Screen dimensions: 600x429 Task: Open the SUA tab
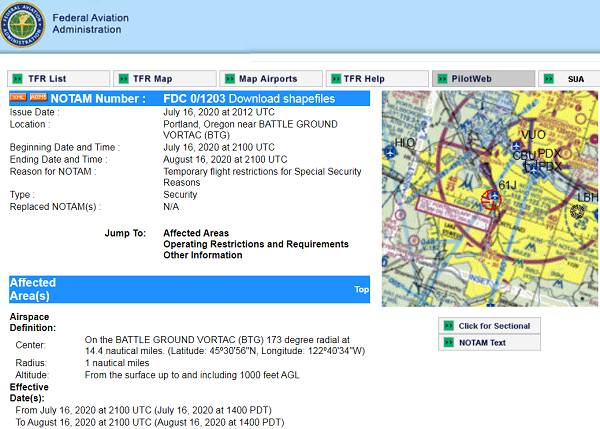[570, 78]
